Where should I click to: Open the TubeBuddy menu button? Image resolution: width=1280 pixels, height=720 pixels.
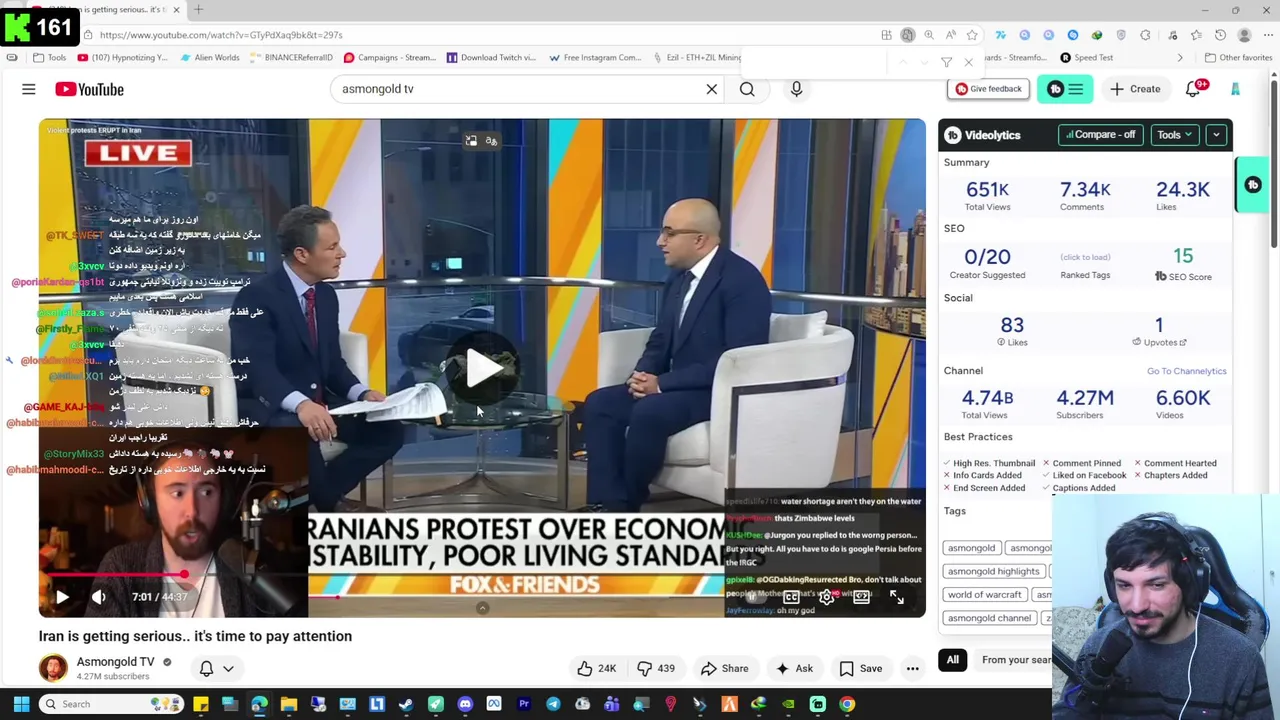tap(1065, 89)
